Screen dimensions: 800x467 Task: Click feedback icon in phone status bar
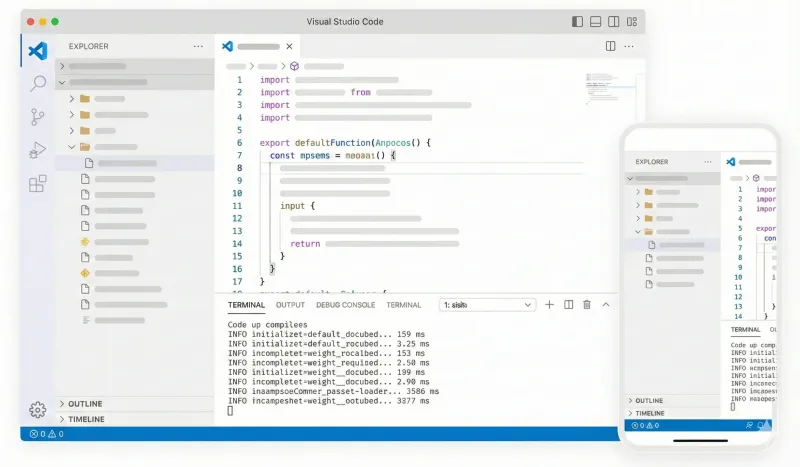point(749,425)
